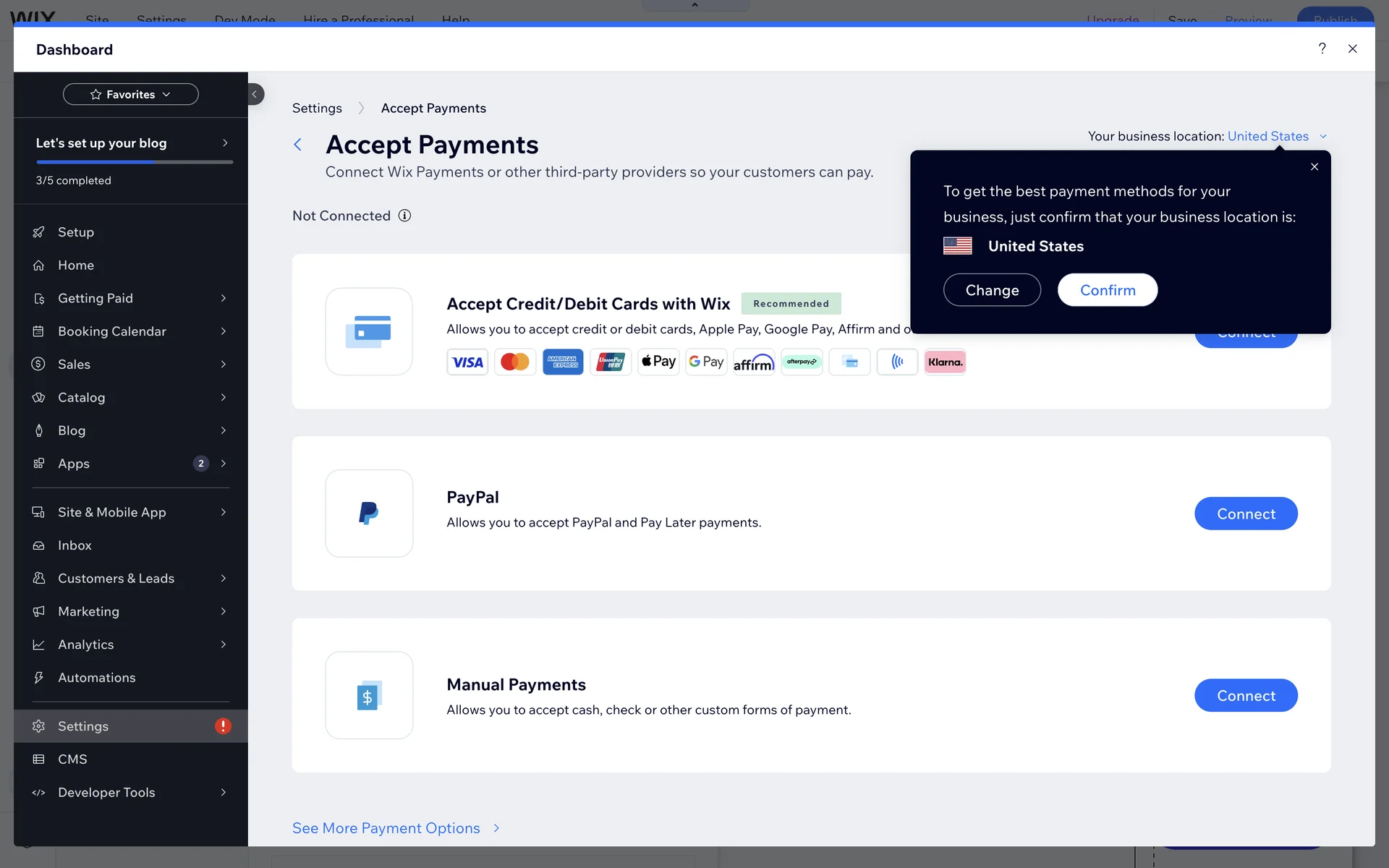Viewport: 1389px width, 868px height.
Task: Click the Manual Payments dollar icon
Action: pyautogui.click(x=369, y=695)
